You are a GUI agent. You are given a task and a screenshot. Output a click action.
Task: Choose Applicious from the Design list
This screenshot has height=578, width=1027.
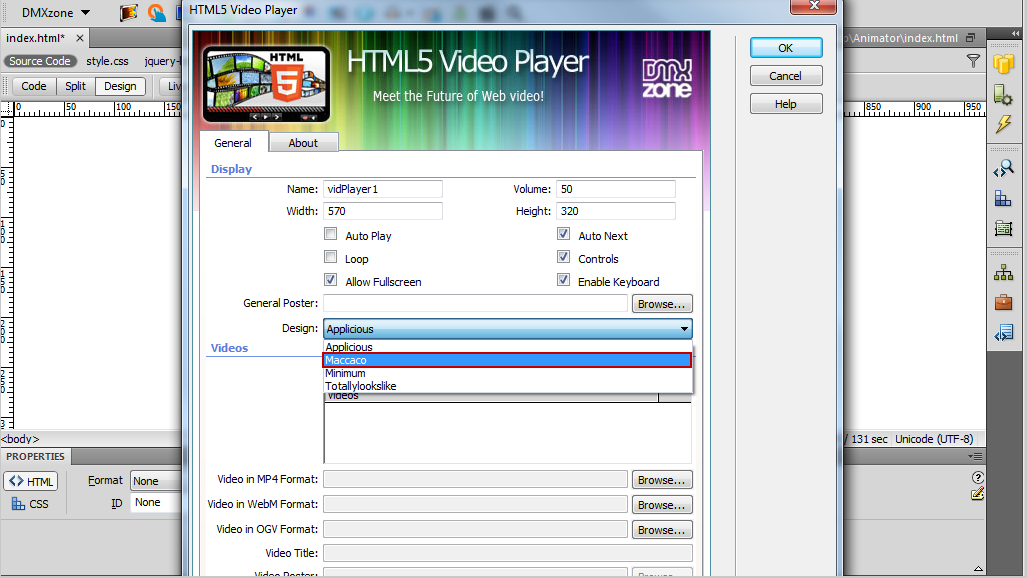coord(508,347)
